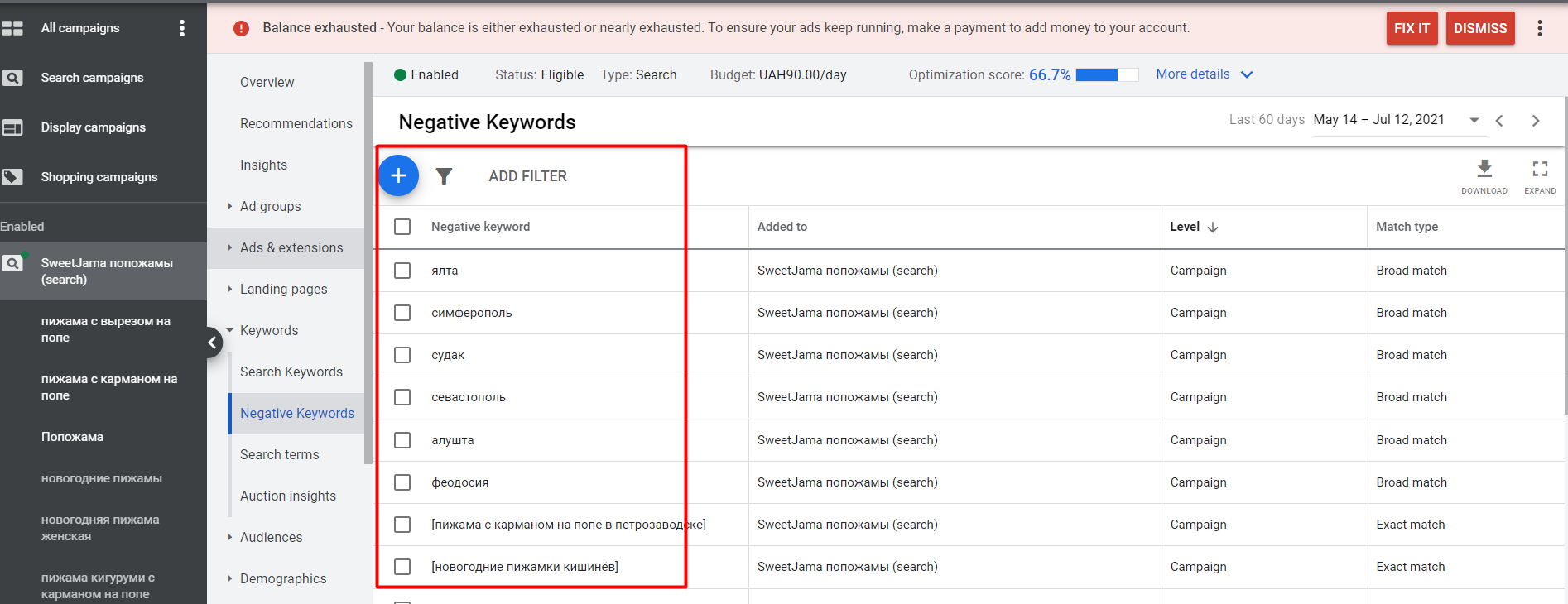Open the Search terms page

click(279, 454)
